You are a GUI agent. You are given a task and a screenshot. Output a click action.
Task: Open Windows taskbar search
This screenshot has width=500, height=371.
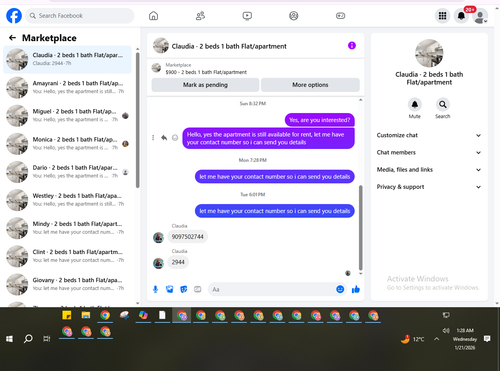point(28,339)
